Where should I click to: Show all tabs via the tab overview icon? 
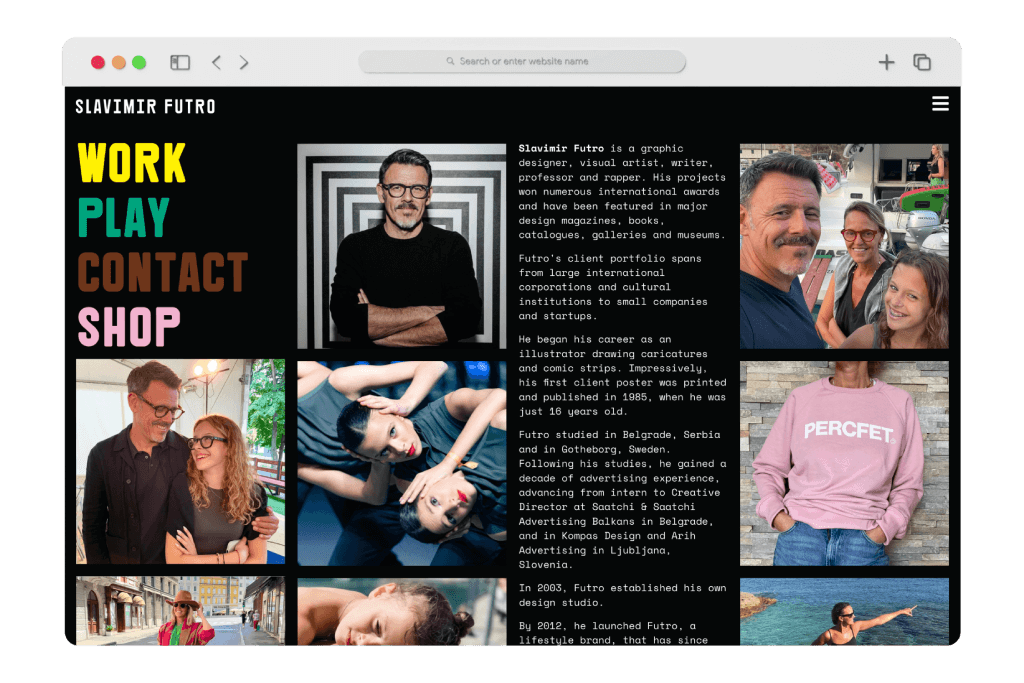[921, 62]
